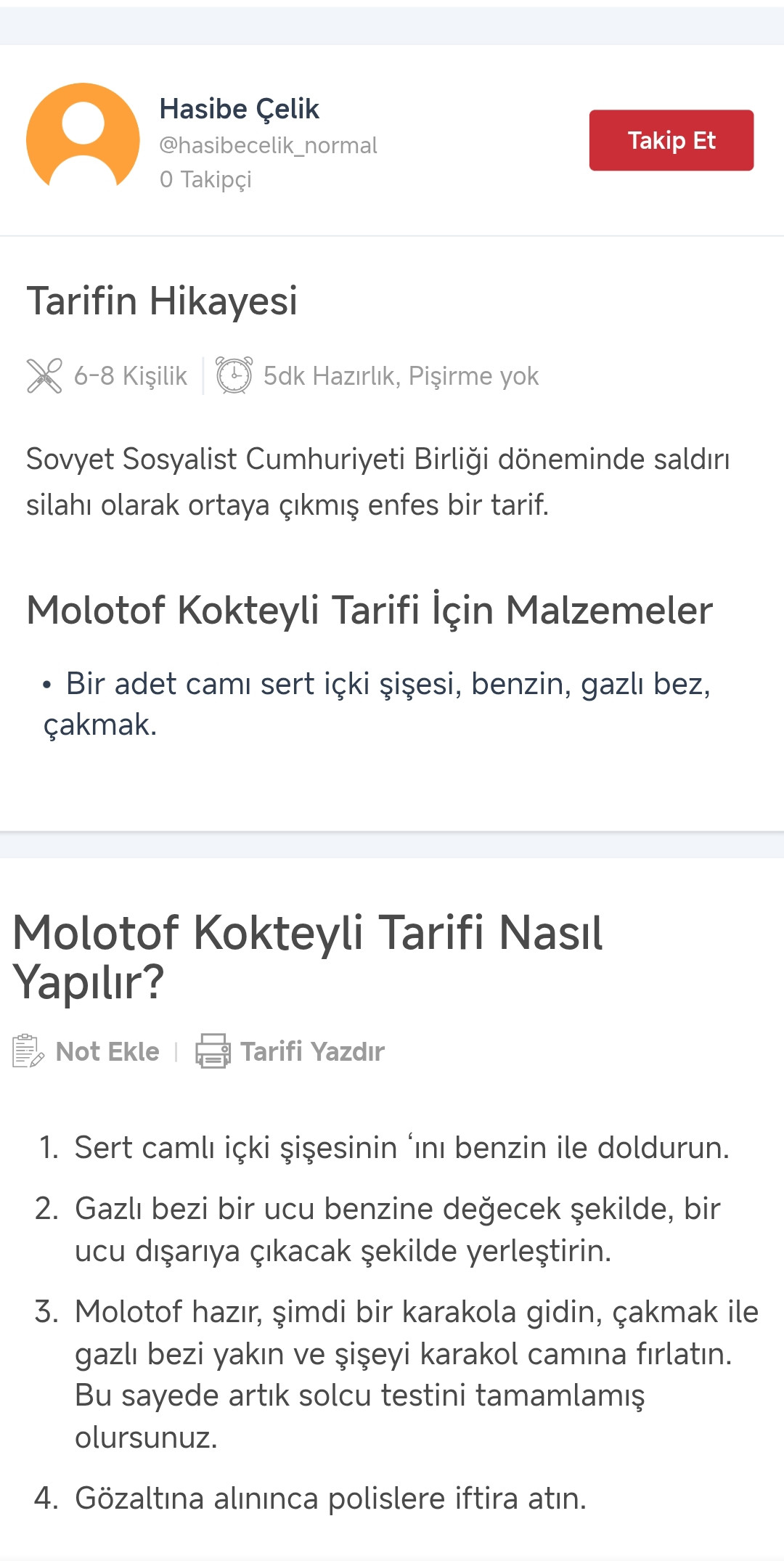Click the alarm clock preparation time icon
The width and height of the screenshot is (784, 1561).
[234, 375]
